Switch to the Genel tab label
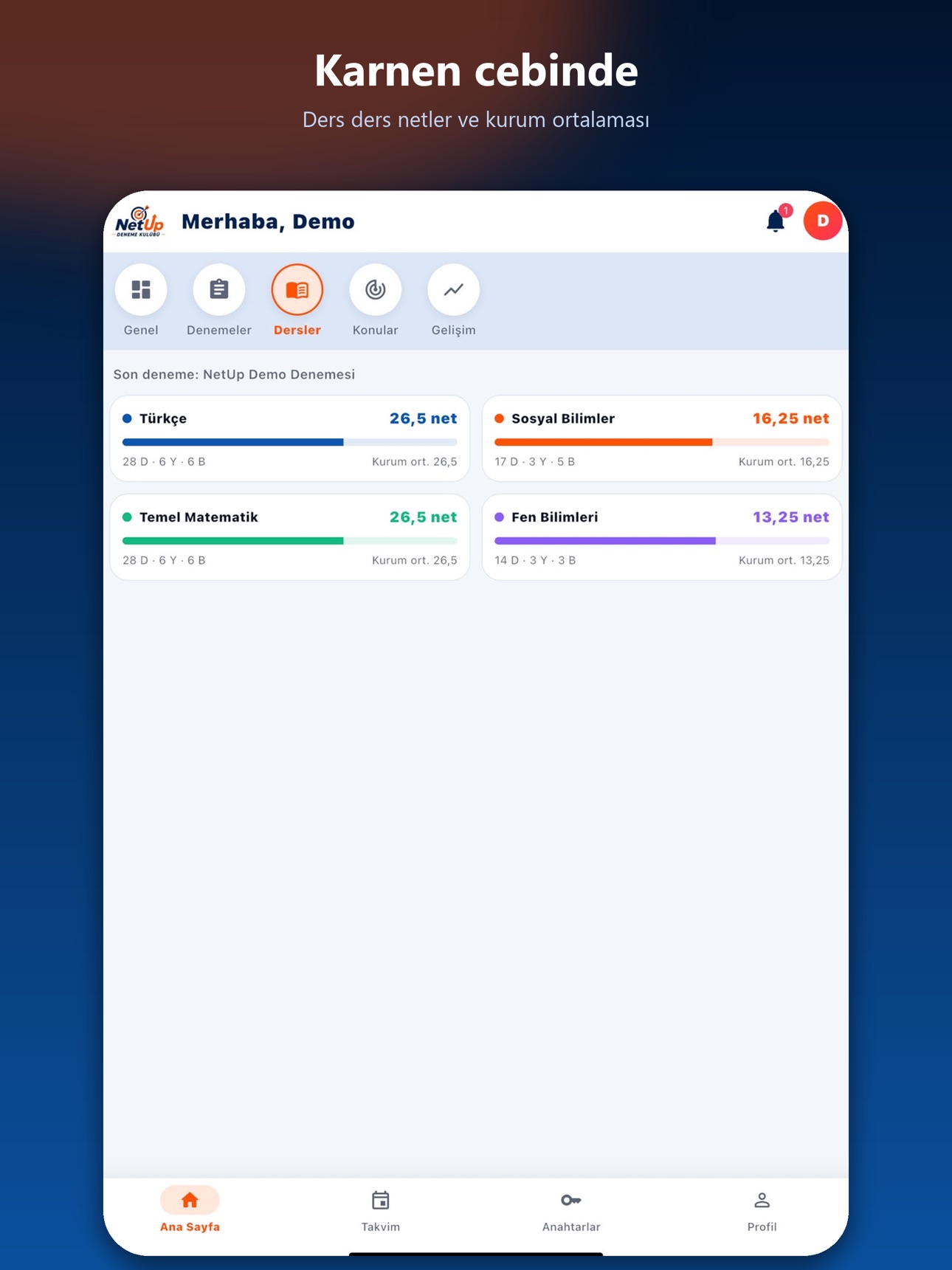Image resolution: width=952 pixels, height=1270 pixels. tap(141, 330)
